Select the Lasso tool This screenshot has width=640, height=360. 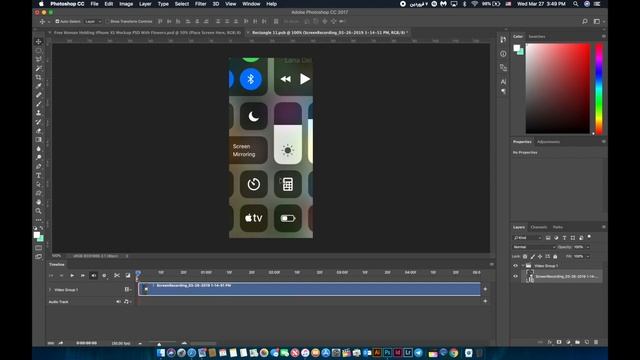(x=38, y=59)
